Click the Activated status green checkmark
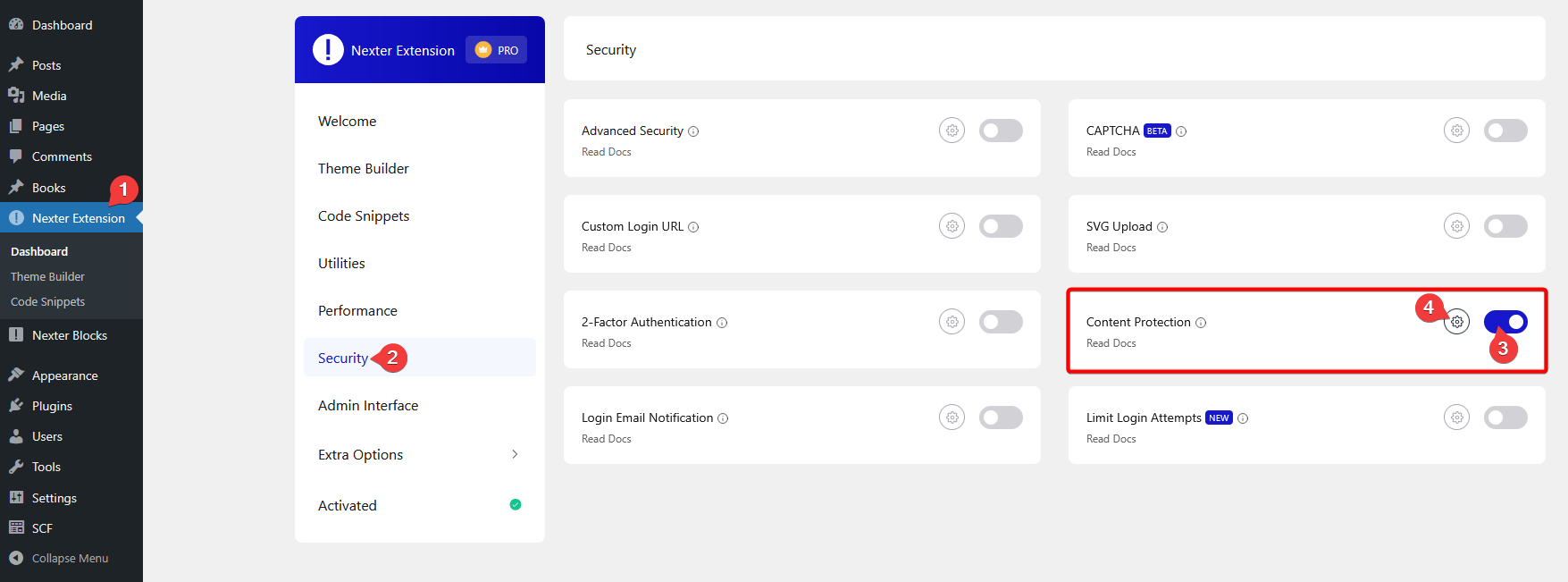 (516, 504)
